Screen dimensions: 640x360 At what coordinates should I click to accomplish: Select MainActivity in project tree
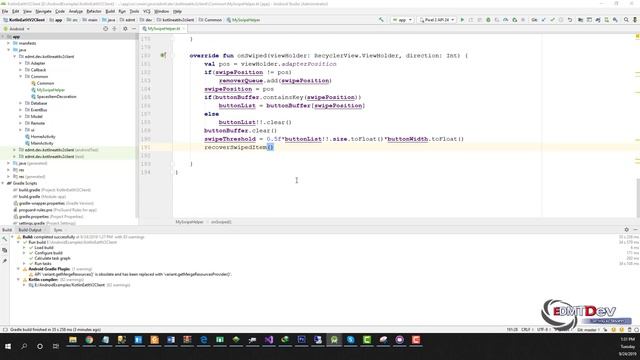[x=42, y=143]
